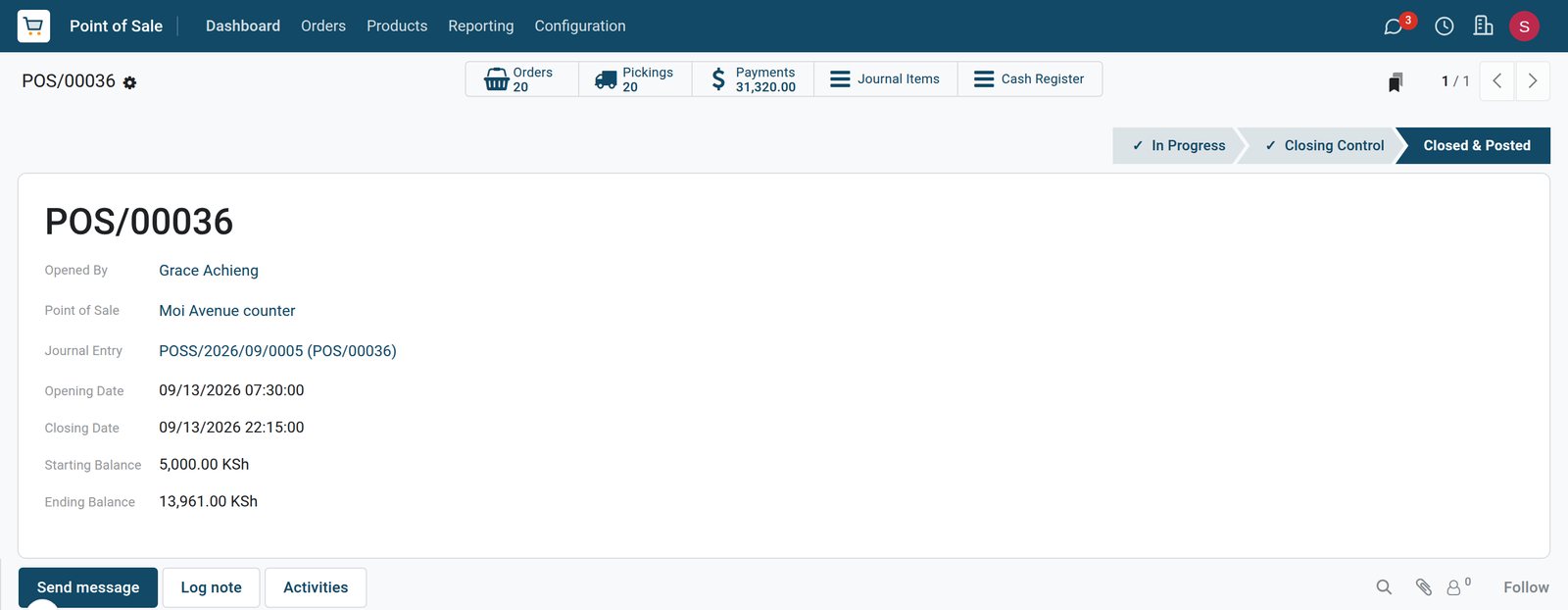Toggle Follow on this session
The width and height of the screenshot is (1568, 610).
(x=1526, y=587)
